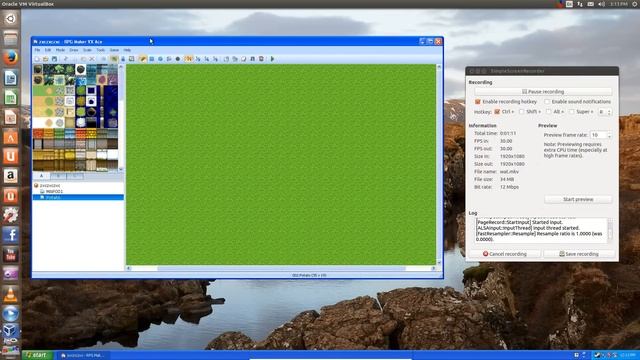Select the highlighted Potato map entry
The image size is (640, 360).
click(x=78, y=197)
